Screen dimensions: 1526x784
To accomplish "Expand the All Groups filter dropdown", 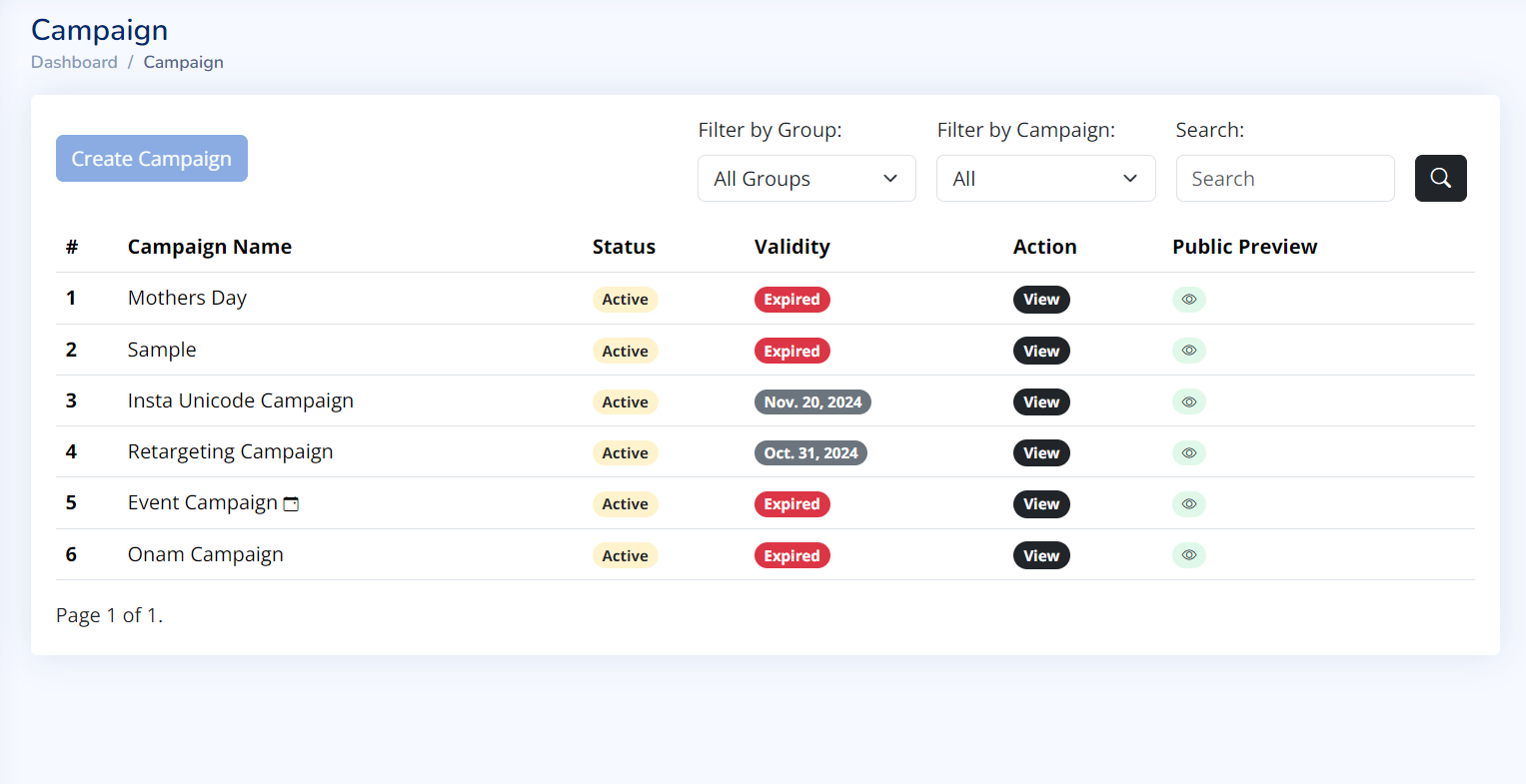I will click(806, 178).
